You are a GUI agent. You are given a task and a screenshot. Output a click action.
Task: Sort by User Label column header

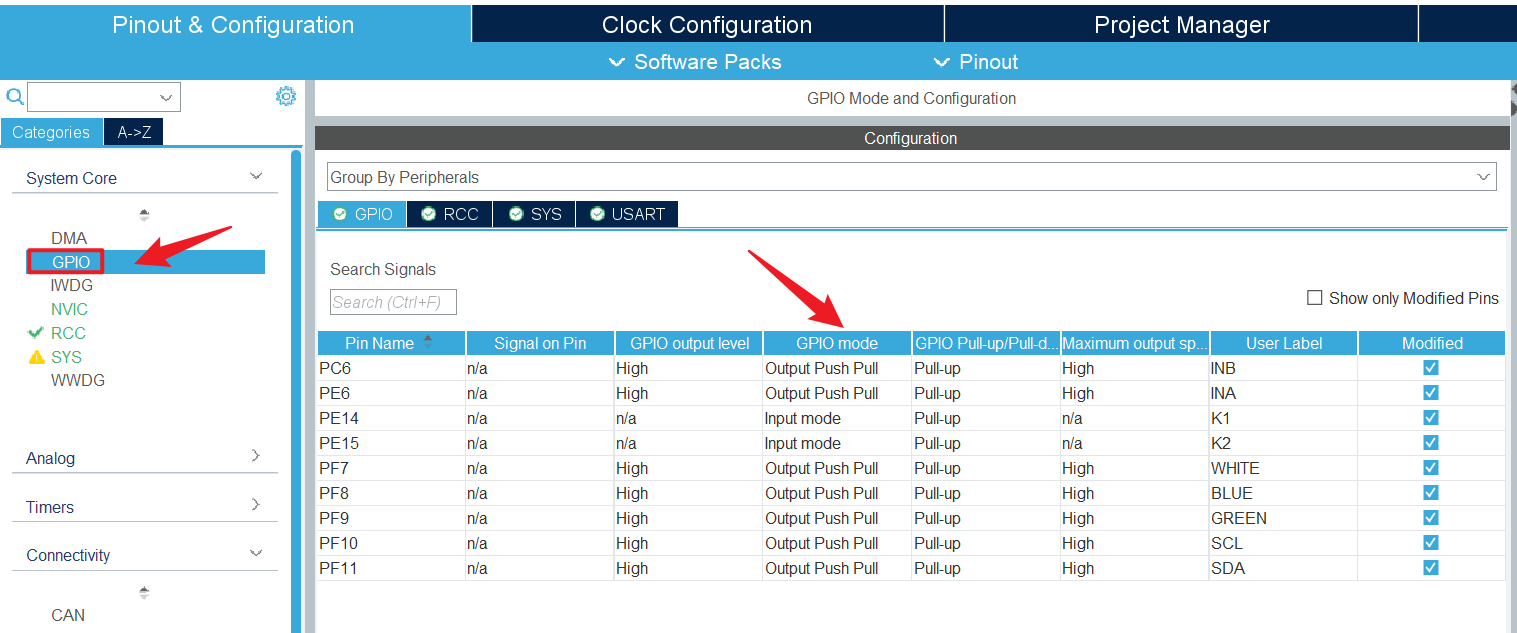(x=1284, y=343)
